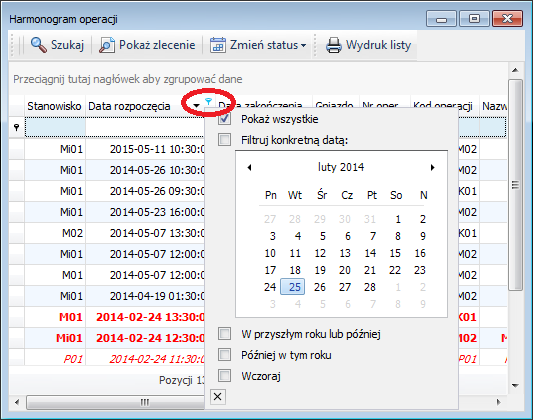Check Później w tym roku option
Viewport: 533px width, 420px height.
[x=224, y=355]
